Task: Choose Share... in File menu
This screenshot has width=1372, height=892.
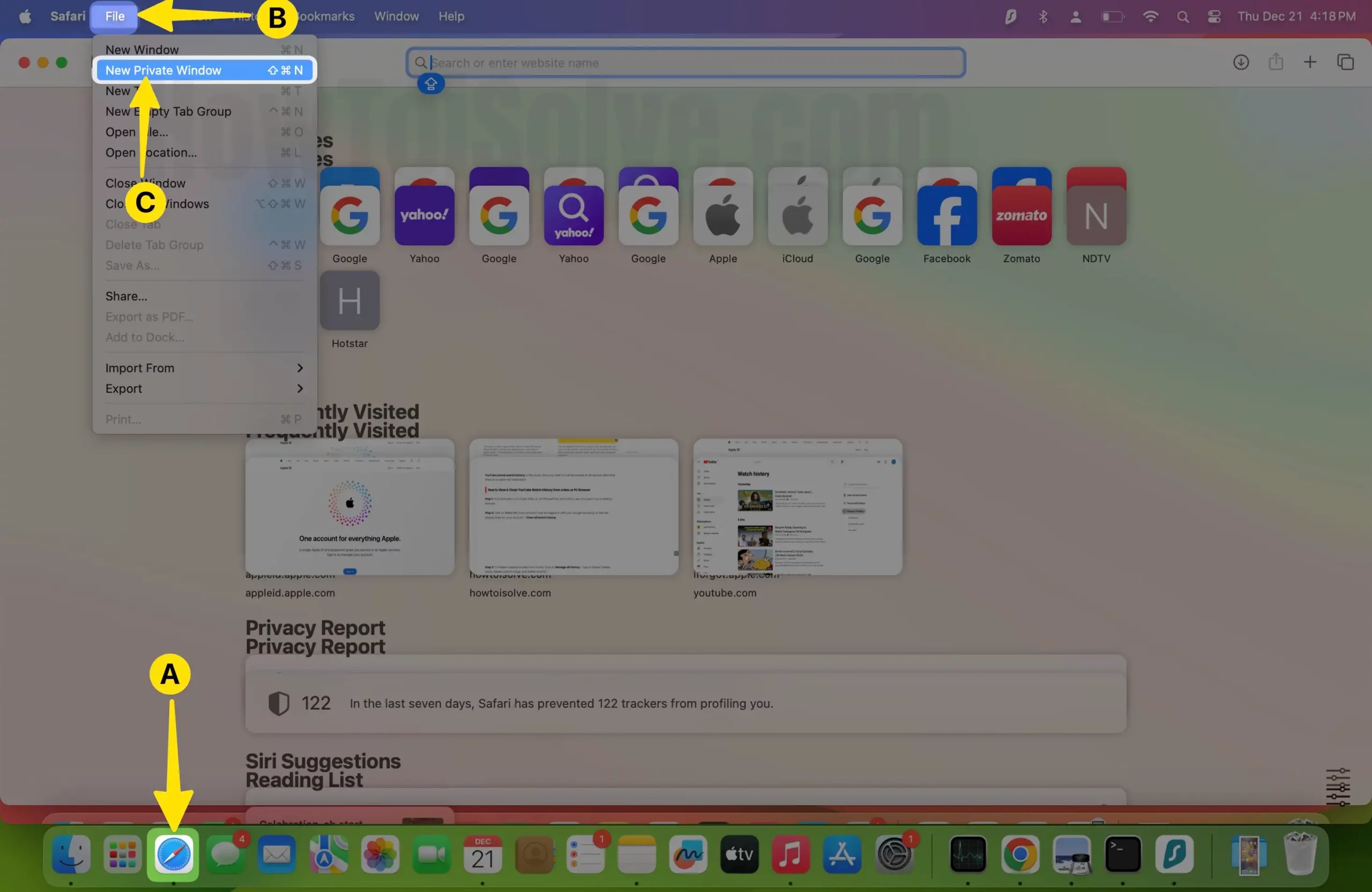Action: pyautogui.click(x=204, y=296)
